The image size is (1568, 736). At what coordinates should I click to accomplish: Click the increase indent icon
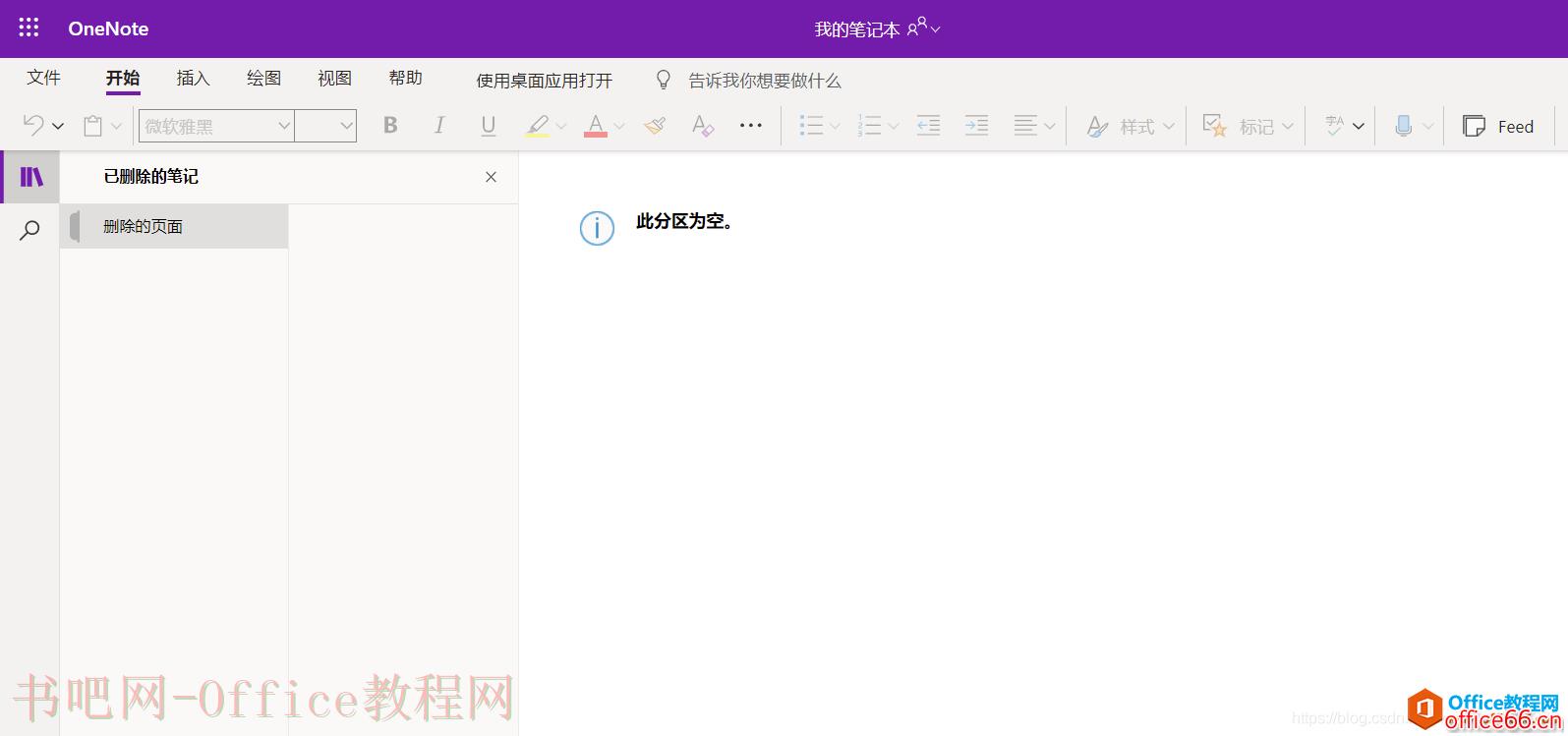976,126
